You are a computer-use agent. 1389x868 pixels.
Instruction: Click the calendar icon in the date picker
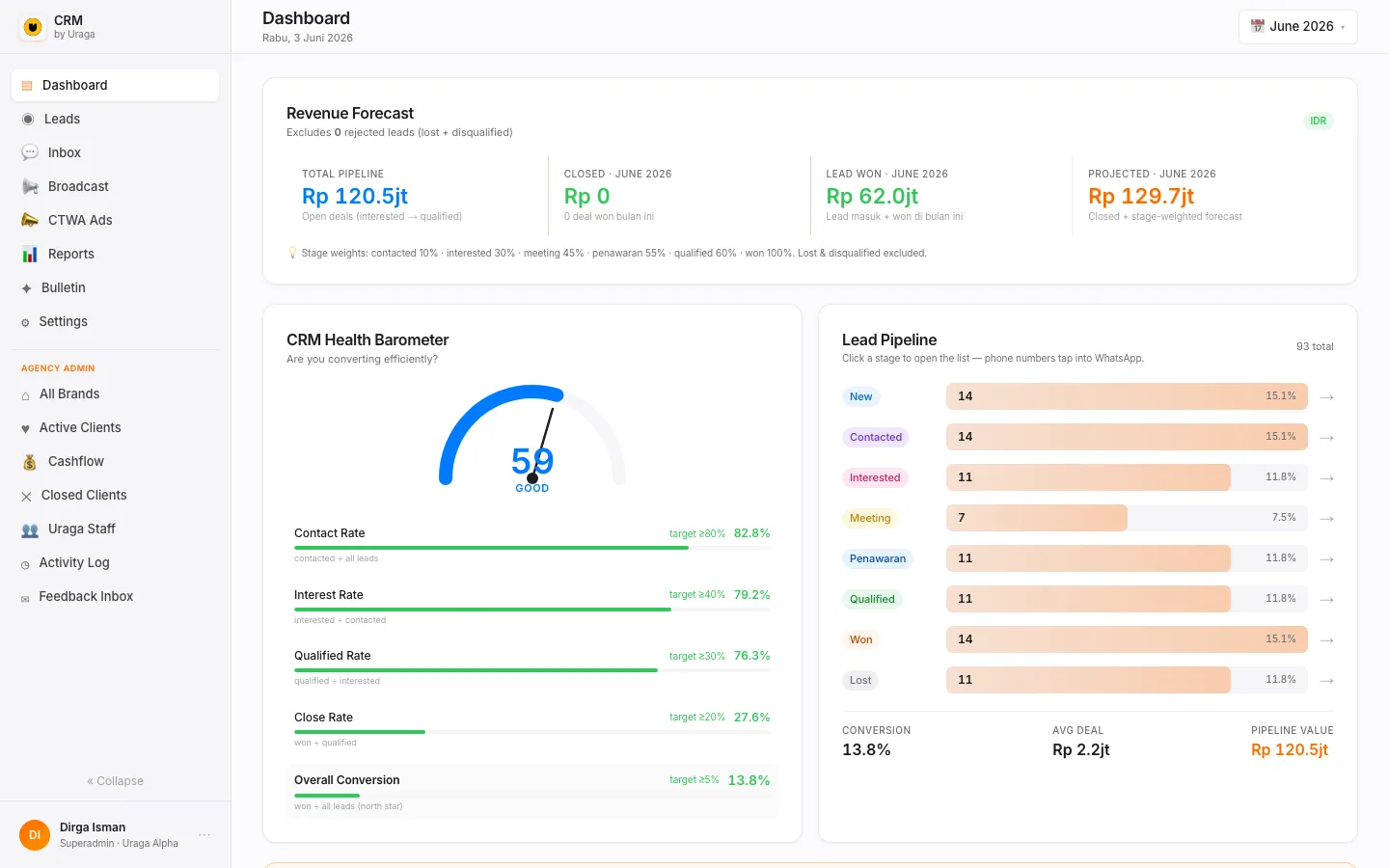1257,26
